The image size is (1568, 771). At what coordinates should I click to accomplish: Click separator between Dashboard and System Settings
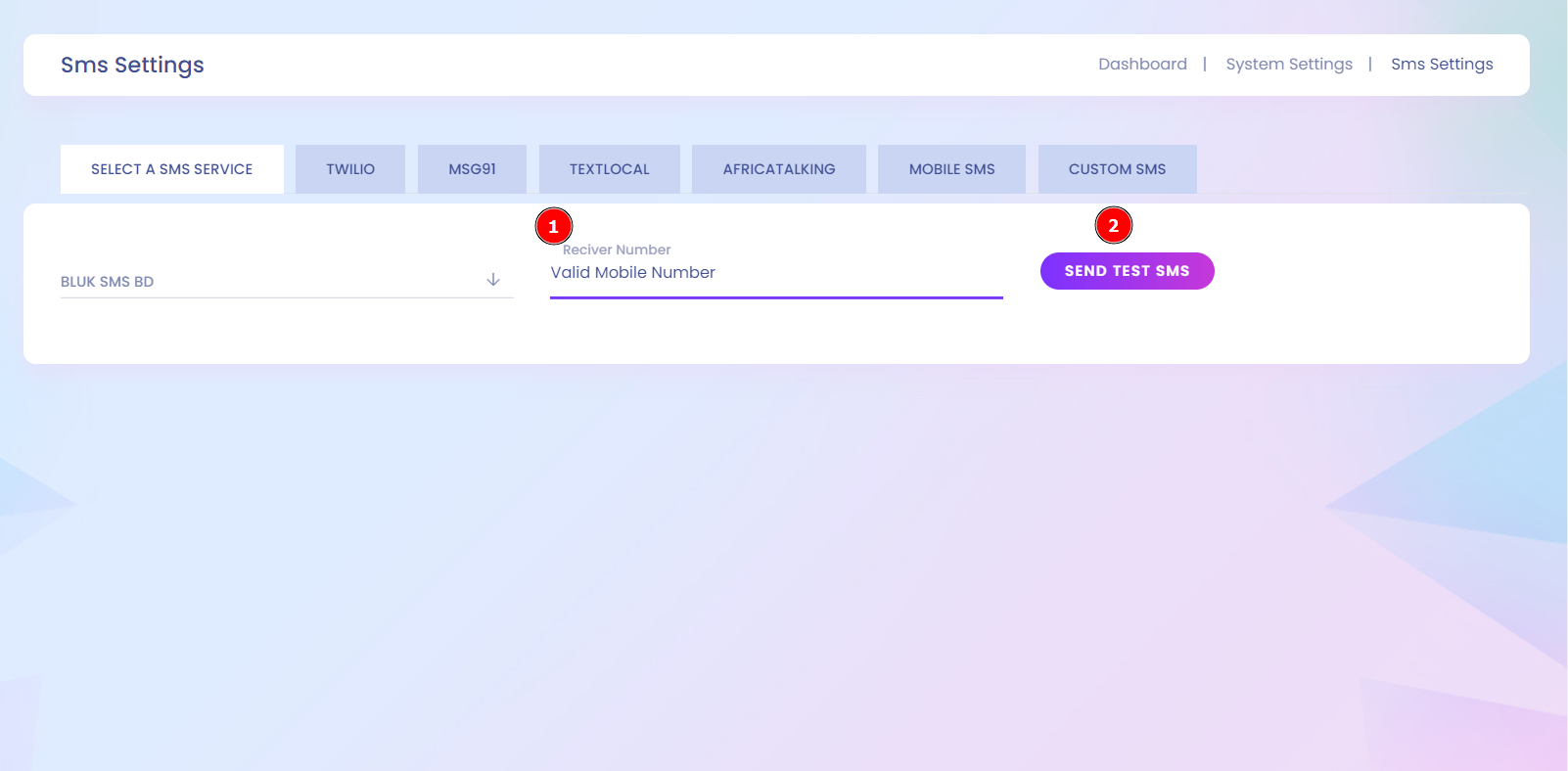(x=1205, y=65)
